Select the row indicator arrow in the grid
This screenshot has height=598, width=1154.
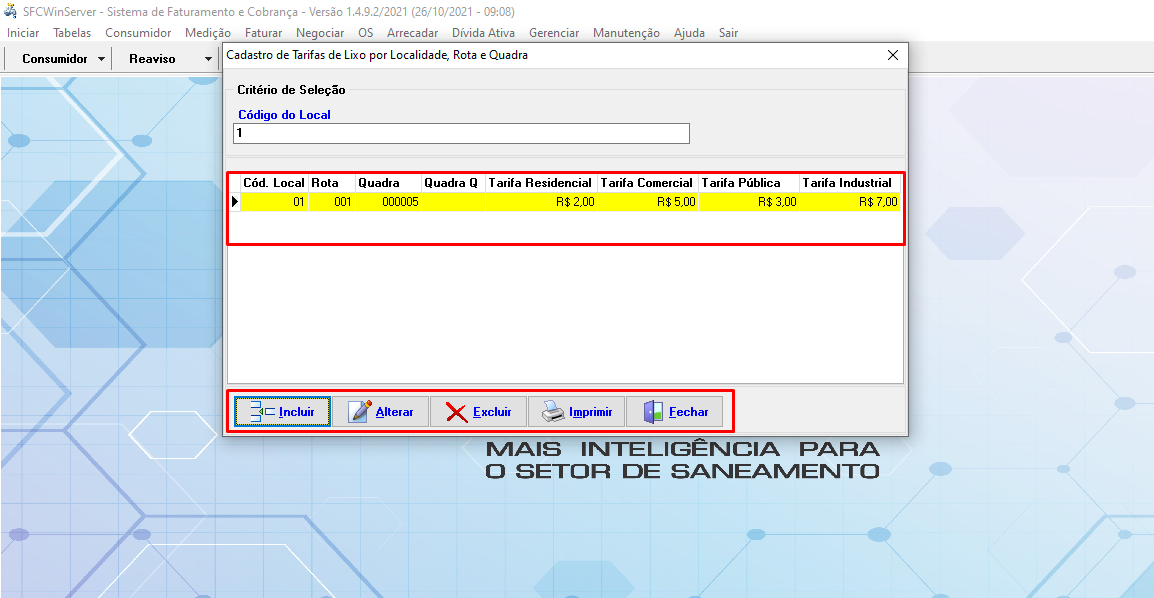[235, 202]
